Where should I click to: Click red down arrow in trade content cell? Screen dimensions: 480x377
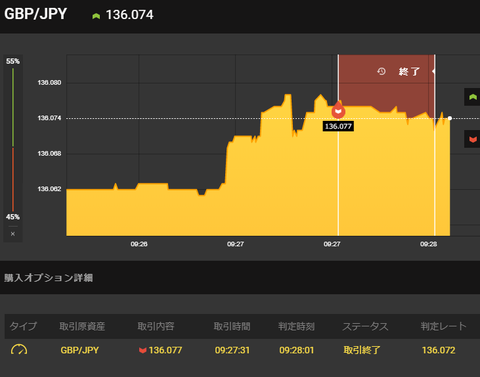tap(143, 350)
